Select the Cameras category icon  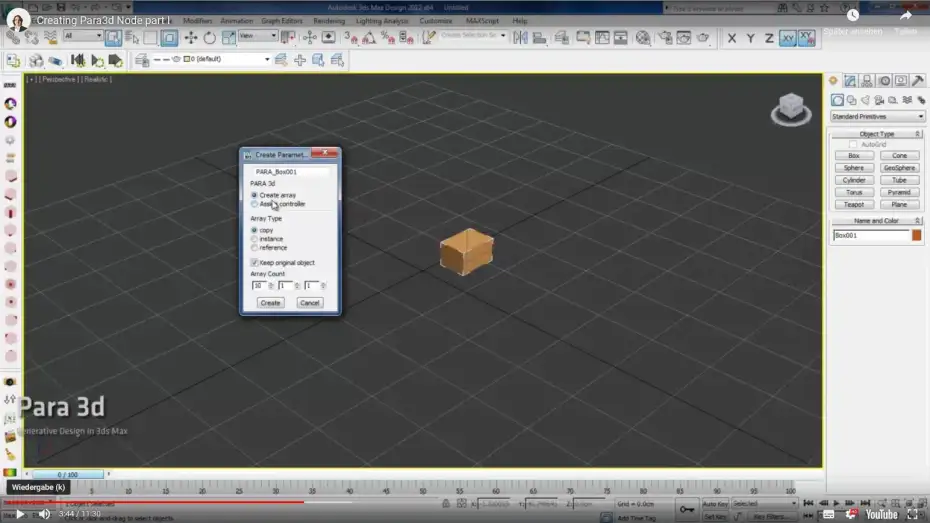coord(879,100)
